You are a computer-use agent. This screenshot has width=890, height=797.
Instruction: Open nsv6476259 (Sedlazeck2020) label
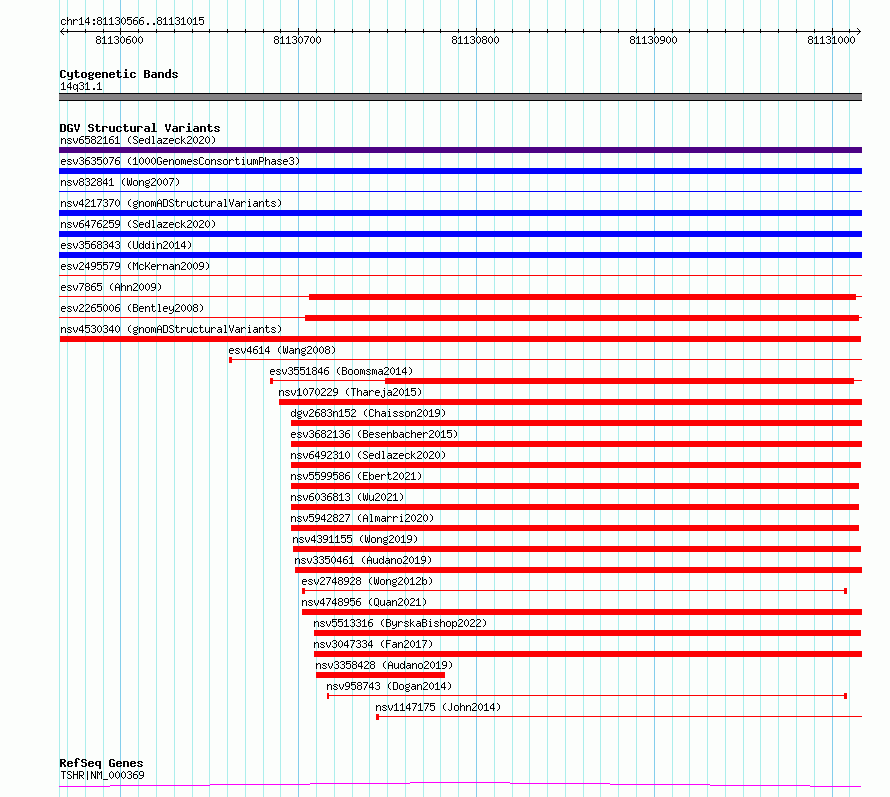[138, 224]
